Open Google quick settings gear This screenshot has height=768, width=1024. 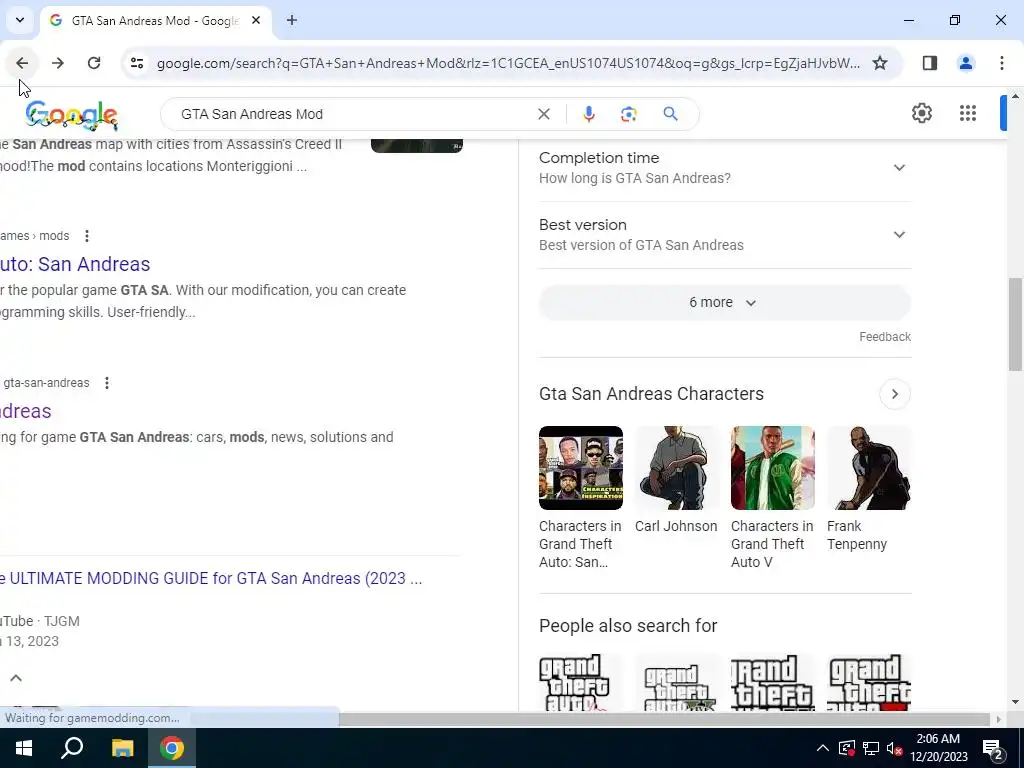921,113
